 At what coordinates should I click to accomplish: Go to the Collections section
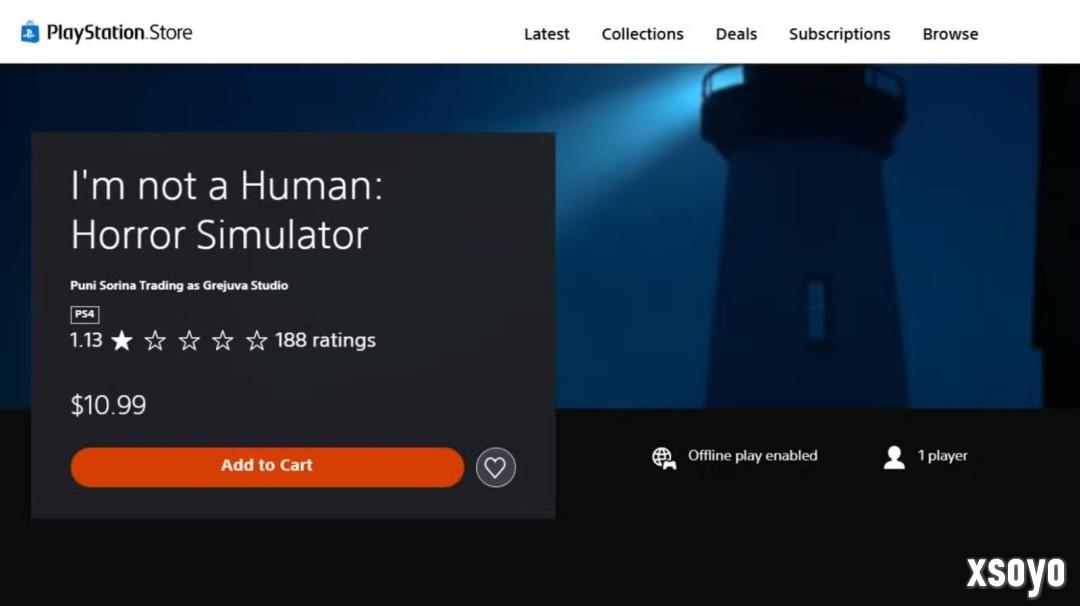point(642,34)
